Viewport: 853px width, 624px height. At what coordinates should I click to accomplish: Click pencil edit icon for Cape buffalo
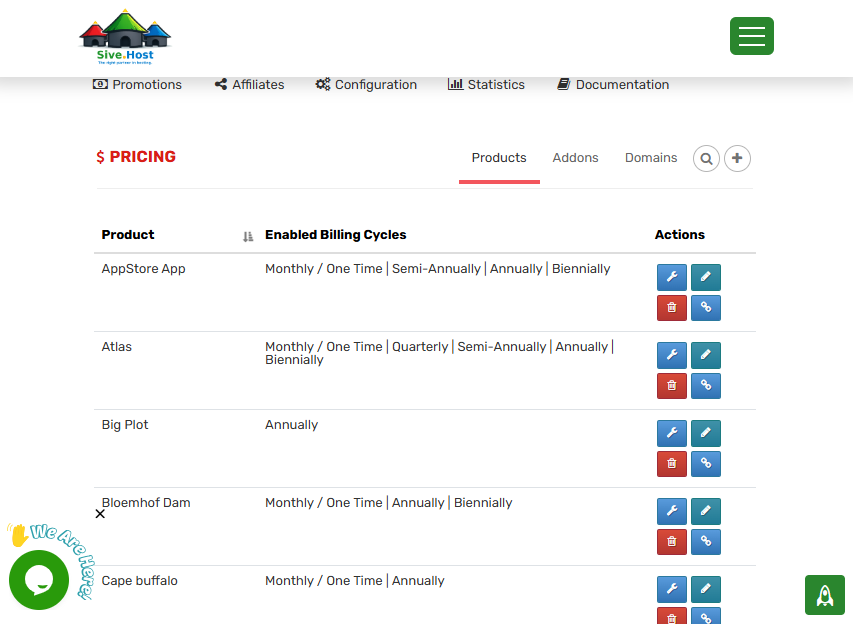pos(706,589)
